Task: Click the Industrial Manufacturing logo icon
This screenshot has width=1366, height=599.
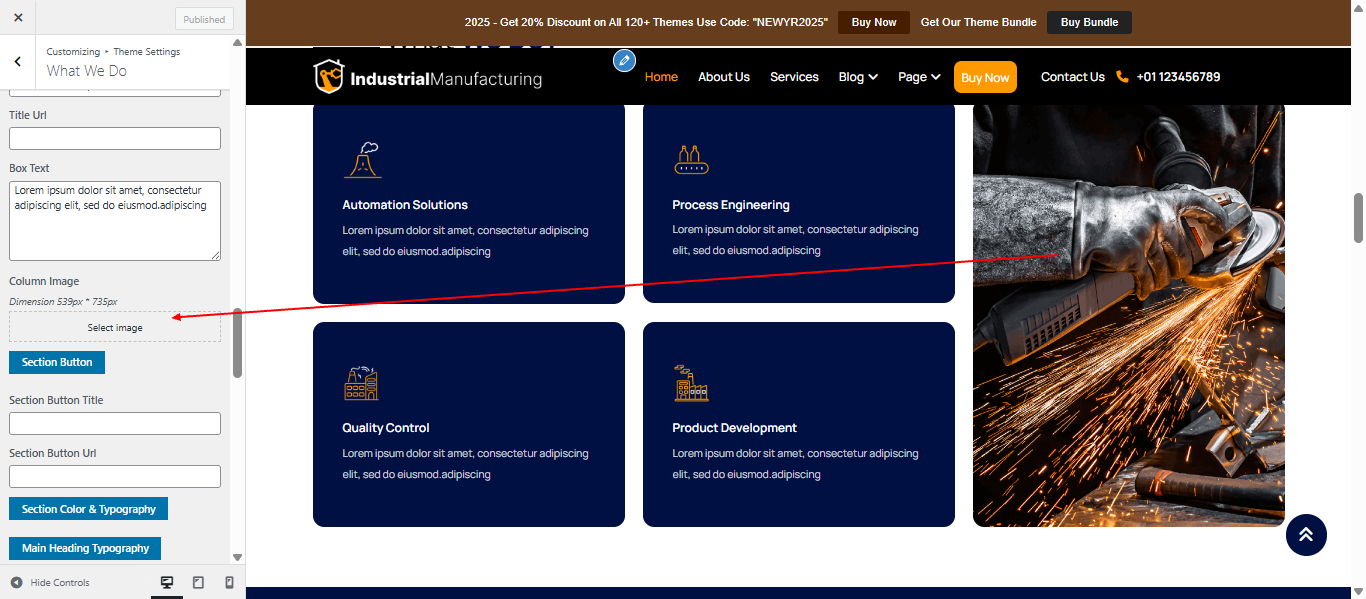Action: coord(329,77)
